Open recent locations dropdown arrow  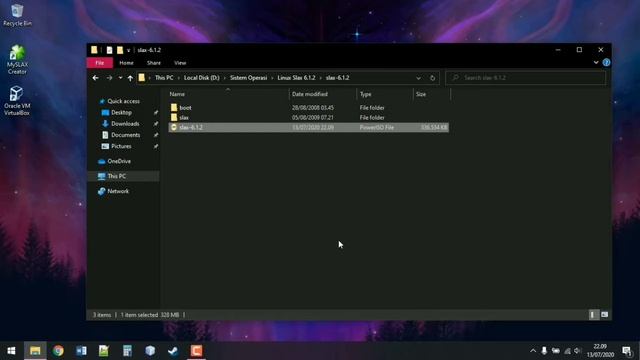pyautogui.click(x=120, y=78)
